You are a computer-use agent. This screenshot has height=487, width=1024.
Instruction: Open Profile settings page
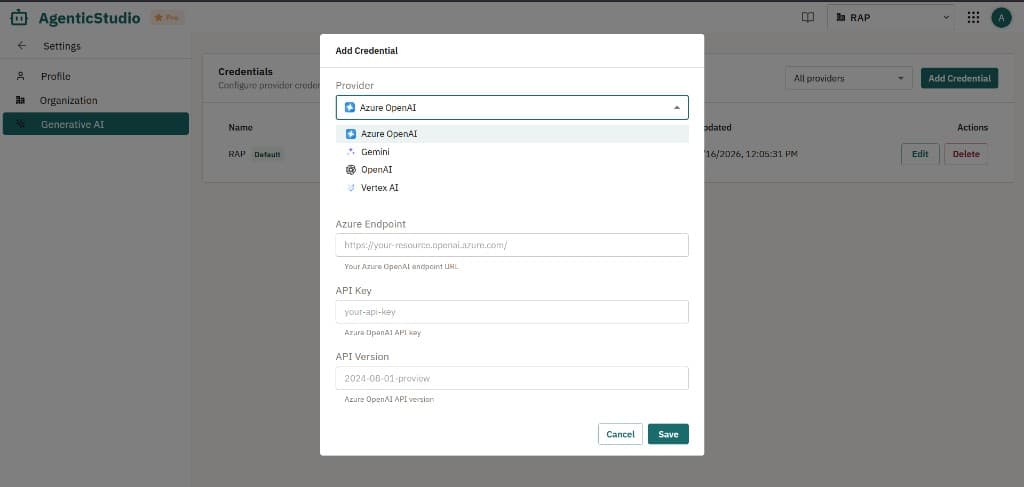pos(95,76)
